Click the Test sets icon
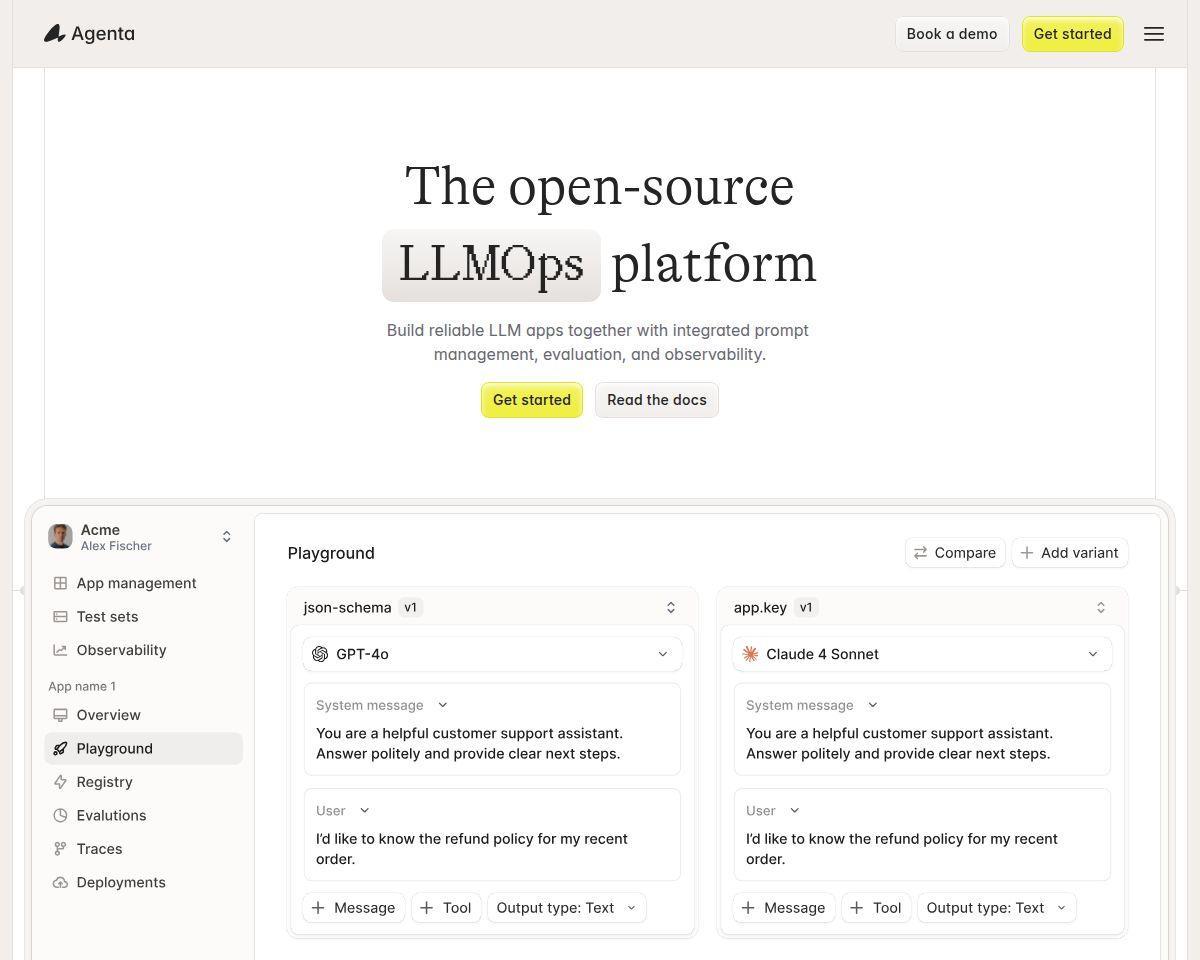 click(60, 617)
